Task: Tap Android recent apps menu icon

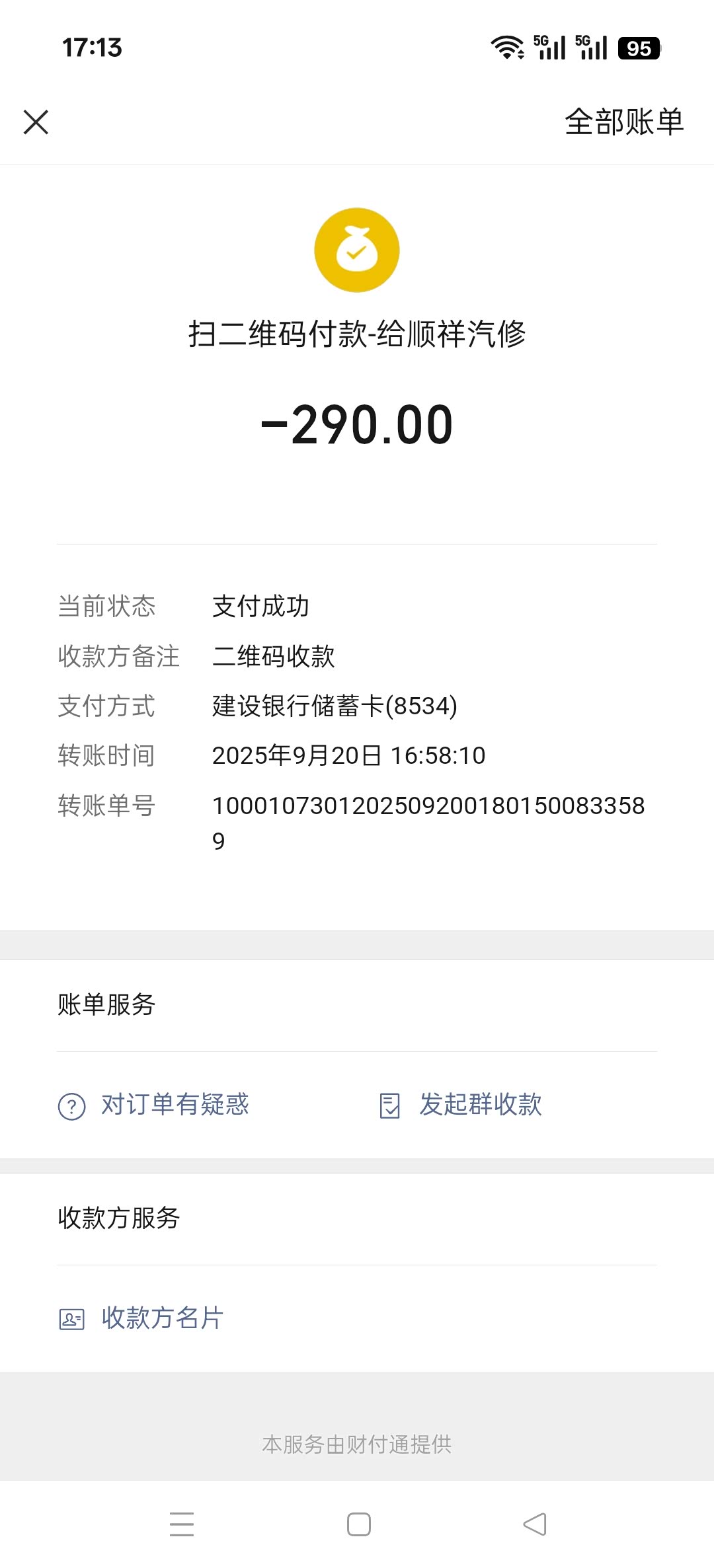Action: coord(182,1524)
